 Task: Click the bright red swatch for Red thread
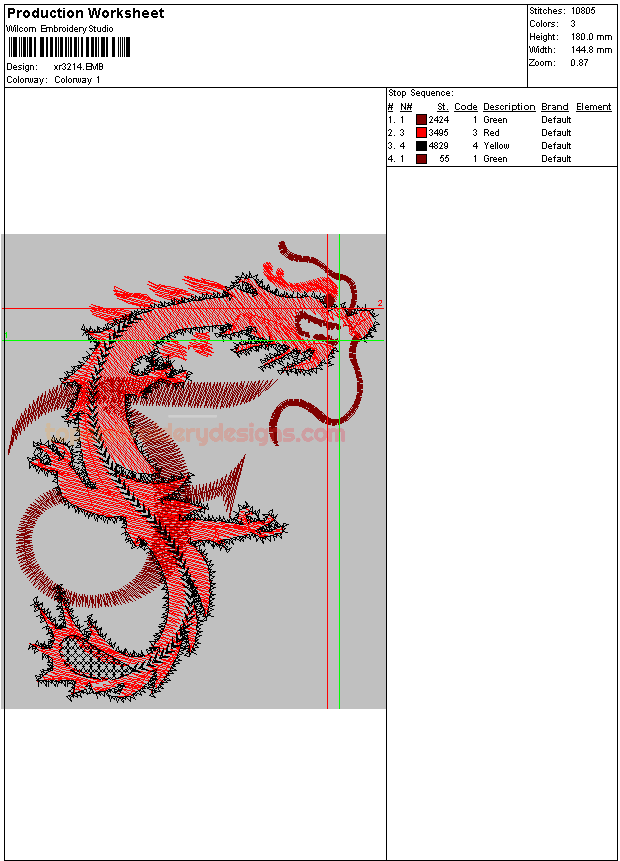pyautogui.click(x=421, y=133)
